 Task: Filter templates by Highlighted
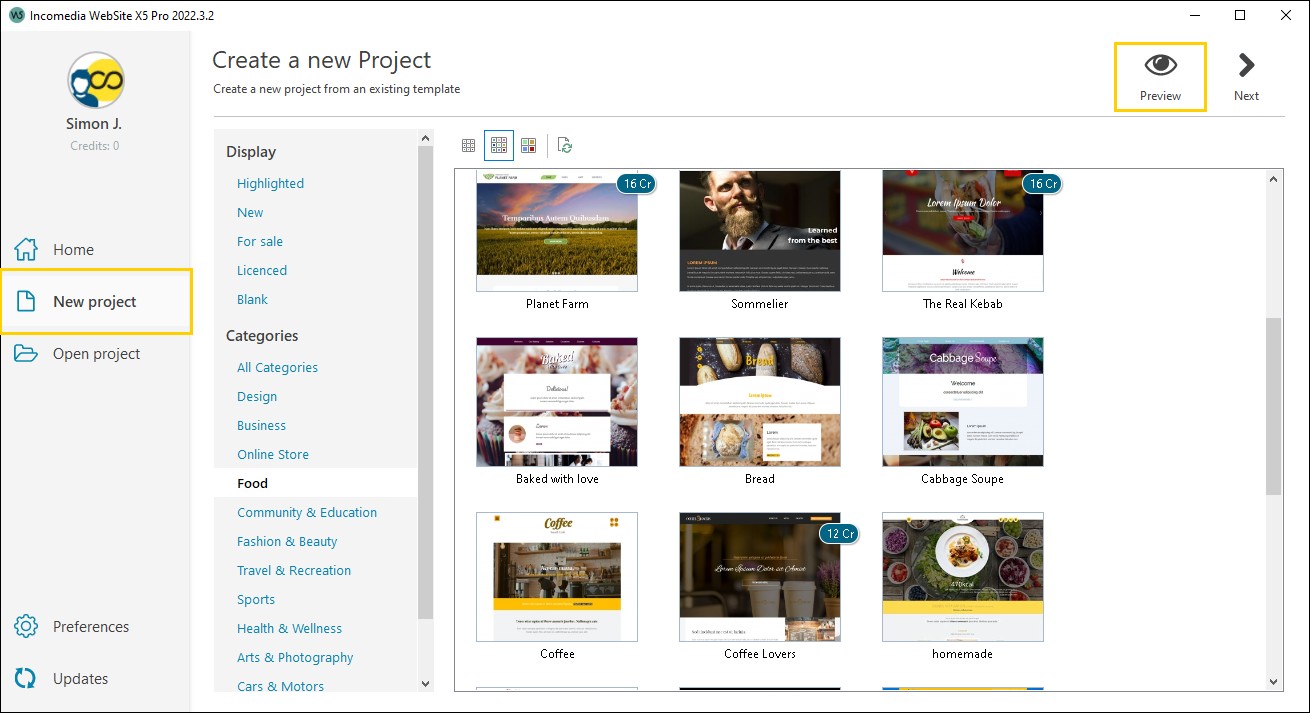270,183
